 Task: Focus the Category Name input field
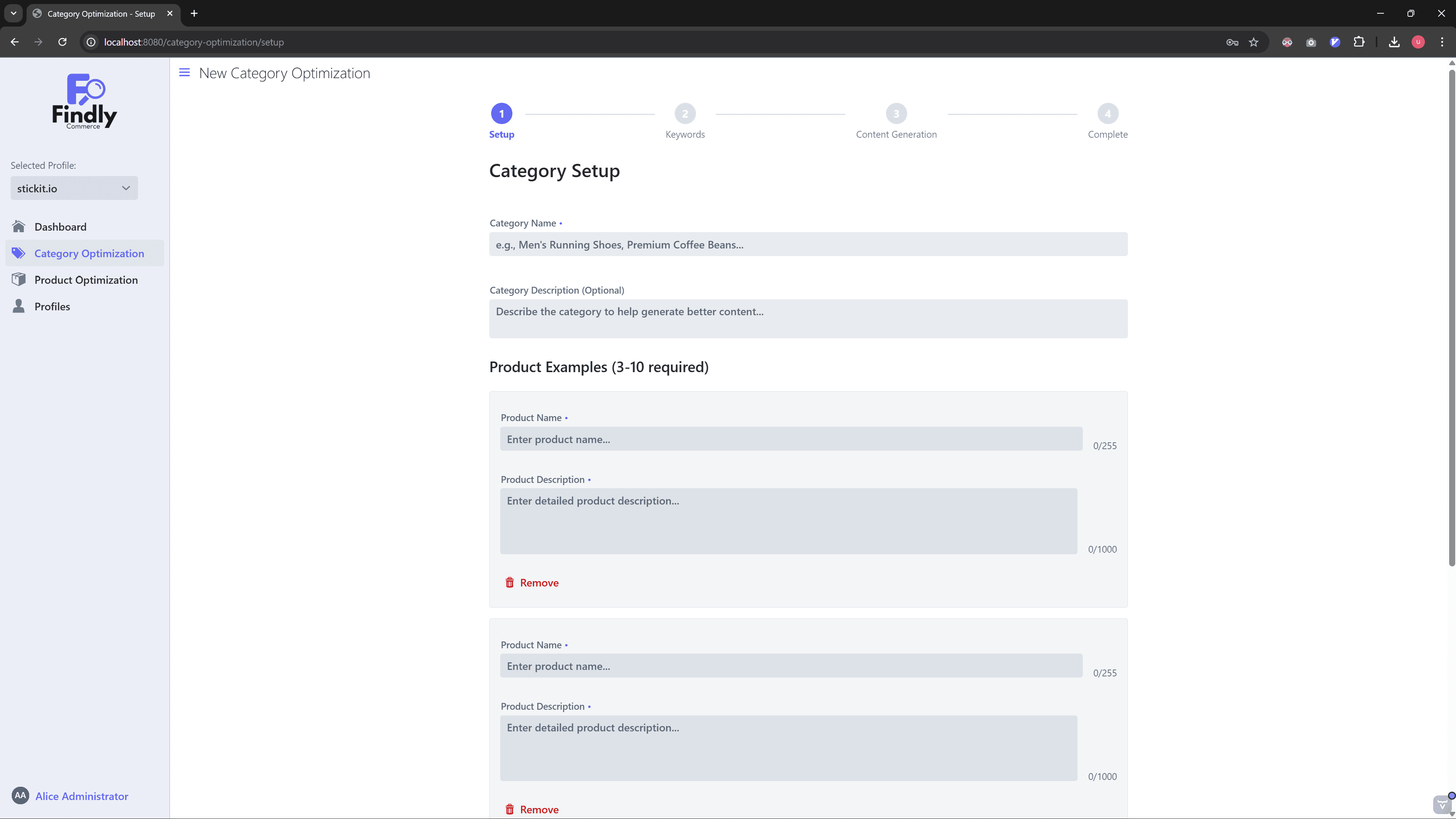click(x=808, y=245)
